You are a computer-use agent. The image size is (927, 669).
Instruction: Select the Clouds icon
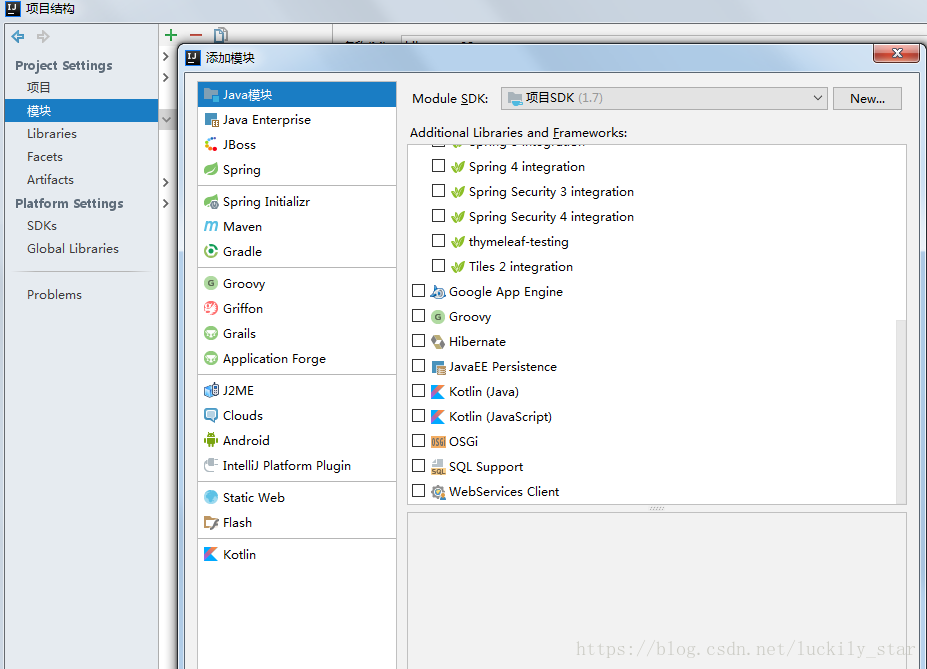click(211, 415)
